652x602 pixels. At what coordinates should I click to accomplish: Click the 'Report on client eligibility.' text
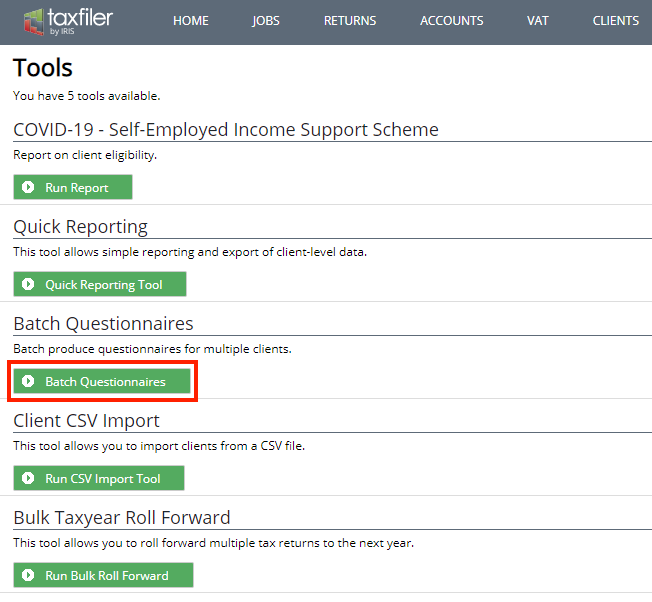point(85,155)
